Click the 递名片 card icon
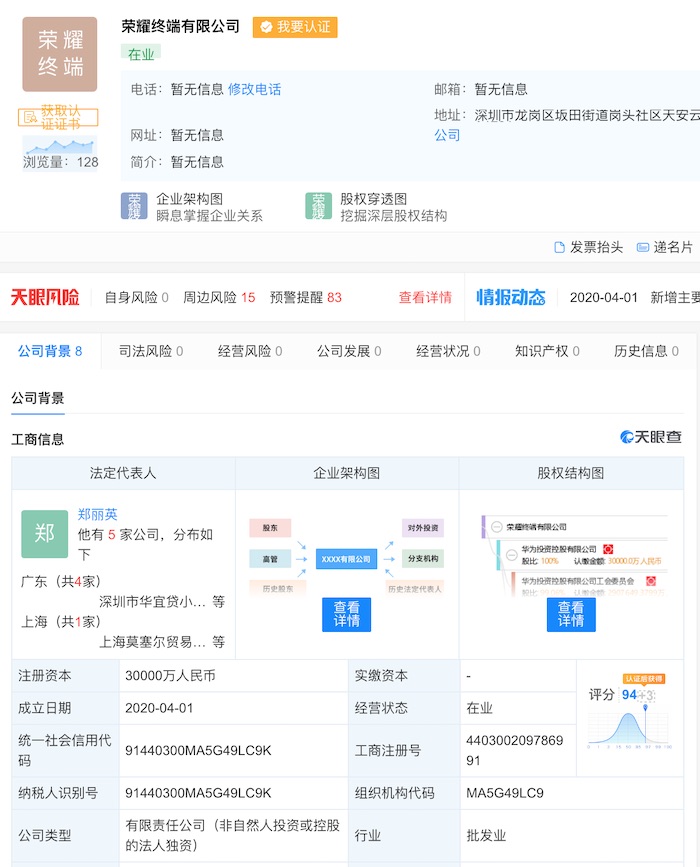 pos(643,247)
